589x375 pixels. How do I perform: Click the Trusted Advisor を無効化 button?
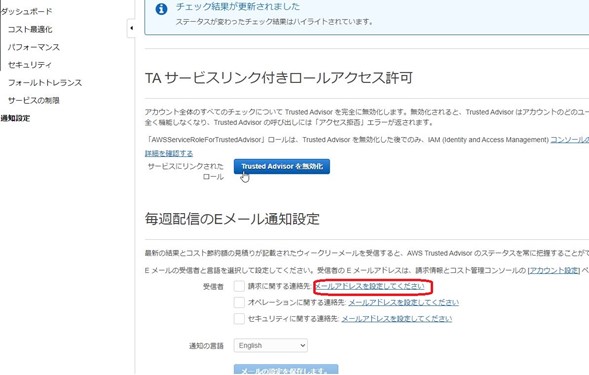tap(282, 166)
